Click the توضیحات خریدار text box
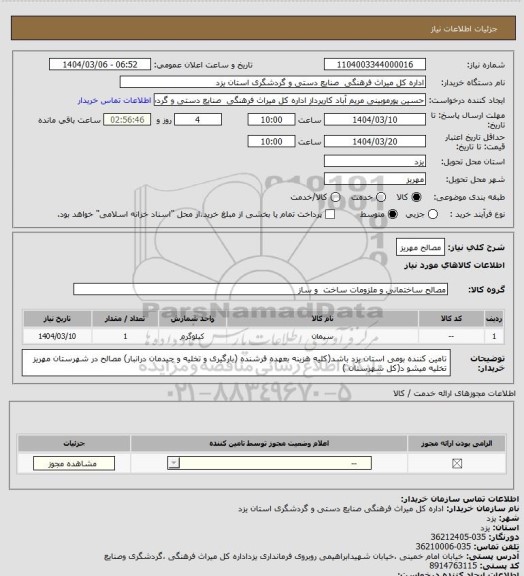 point(236,363)
